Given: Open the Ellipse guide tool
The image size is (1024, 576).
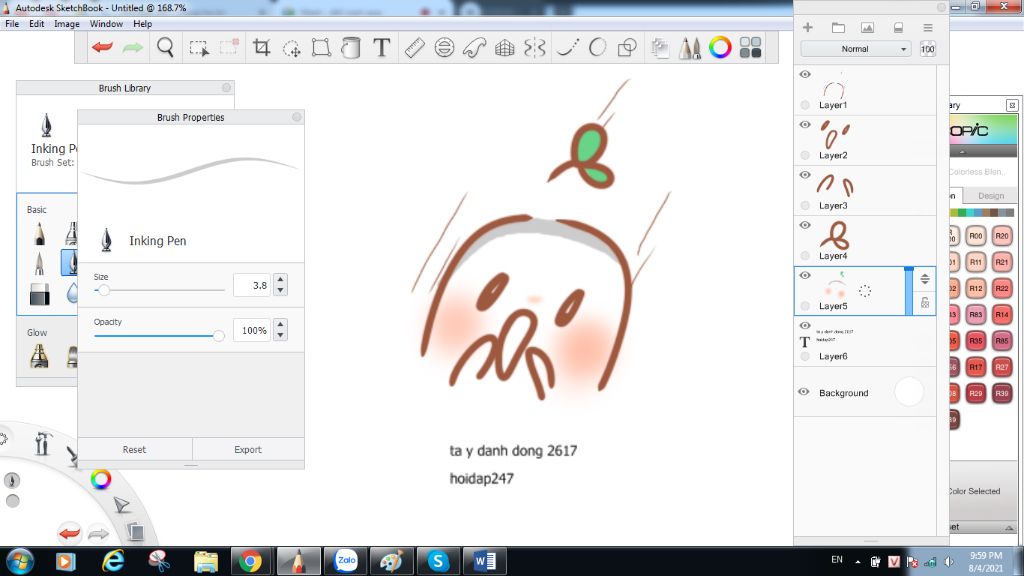Looking at the screenshot, I should [x=444, y=48].
